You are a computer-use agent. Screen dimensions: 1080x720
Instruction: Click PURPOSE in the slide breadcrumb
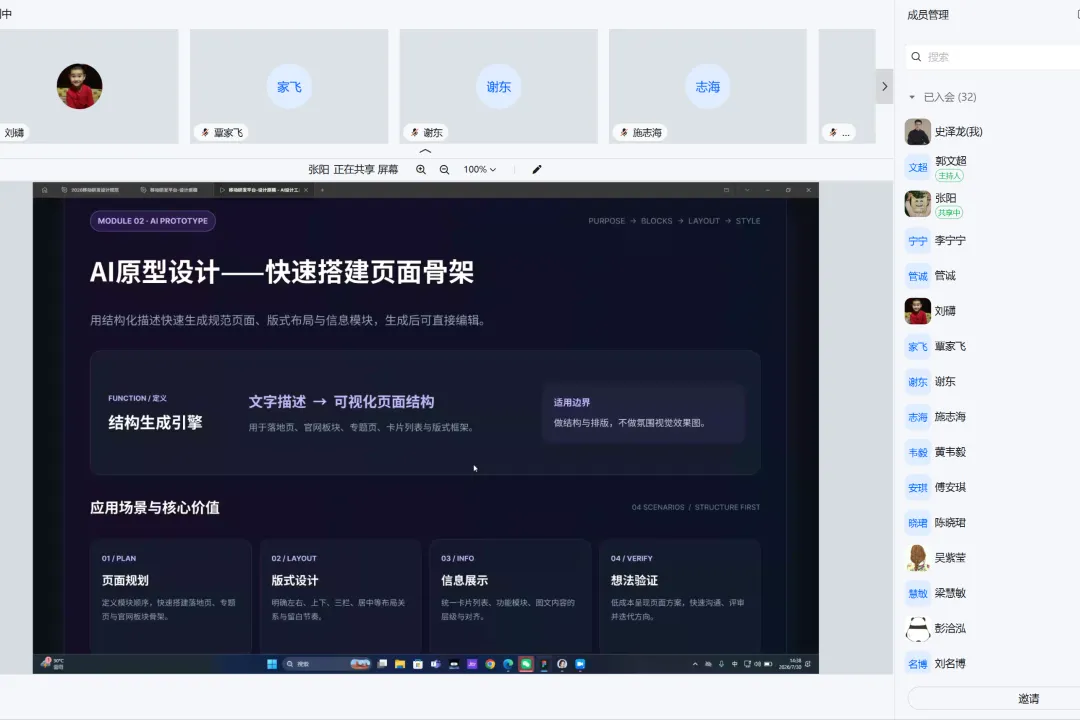[x=606, y=221]
